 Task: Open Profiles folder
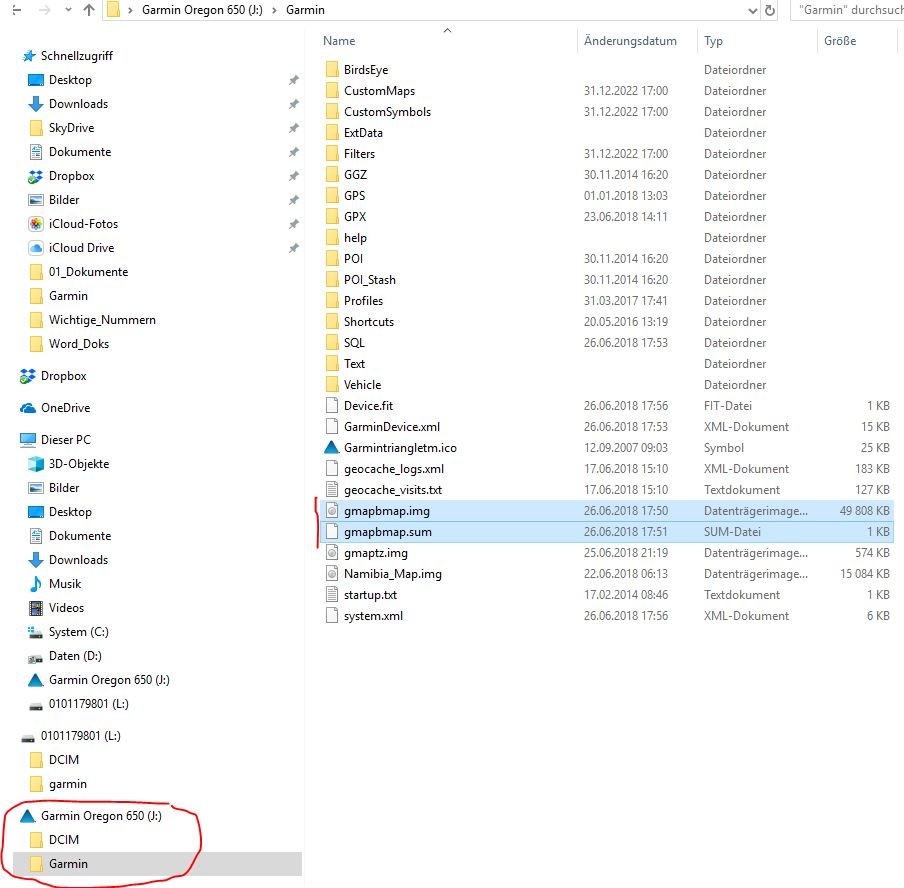[363, 301]
